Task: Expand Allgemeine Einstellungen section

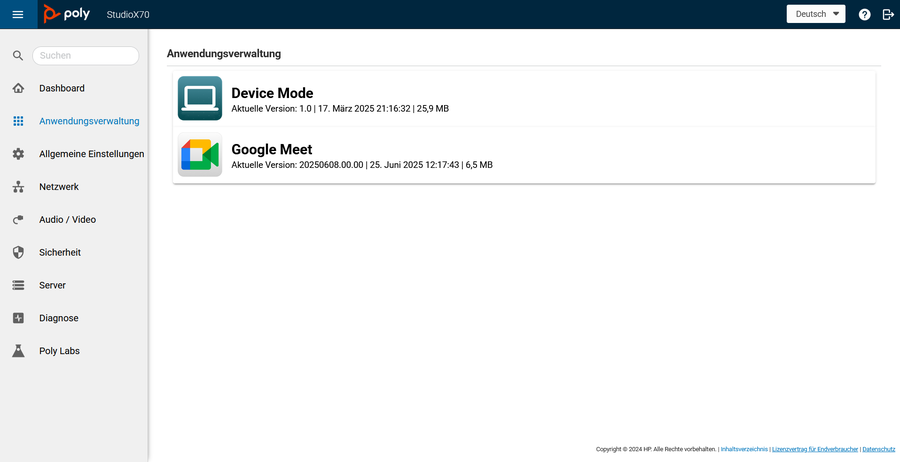Action: tap(91, 154)
